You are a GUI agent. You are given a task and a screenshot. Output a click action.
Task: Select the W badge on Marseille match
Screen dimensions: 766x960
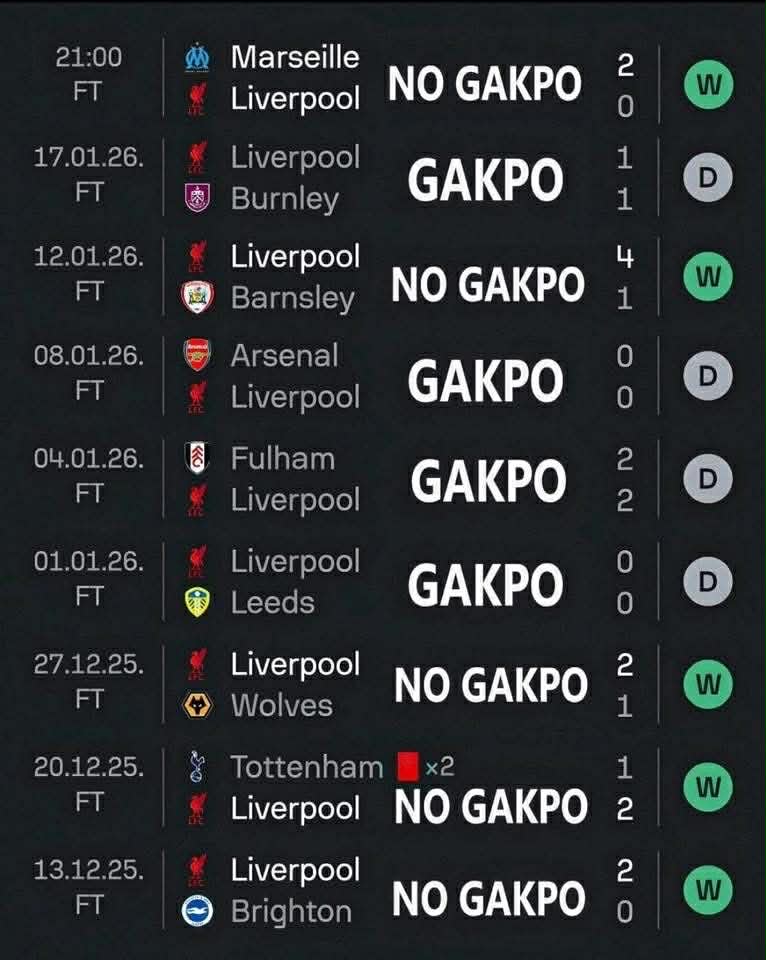709,87
